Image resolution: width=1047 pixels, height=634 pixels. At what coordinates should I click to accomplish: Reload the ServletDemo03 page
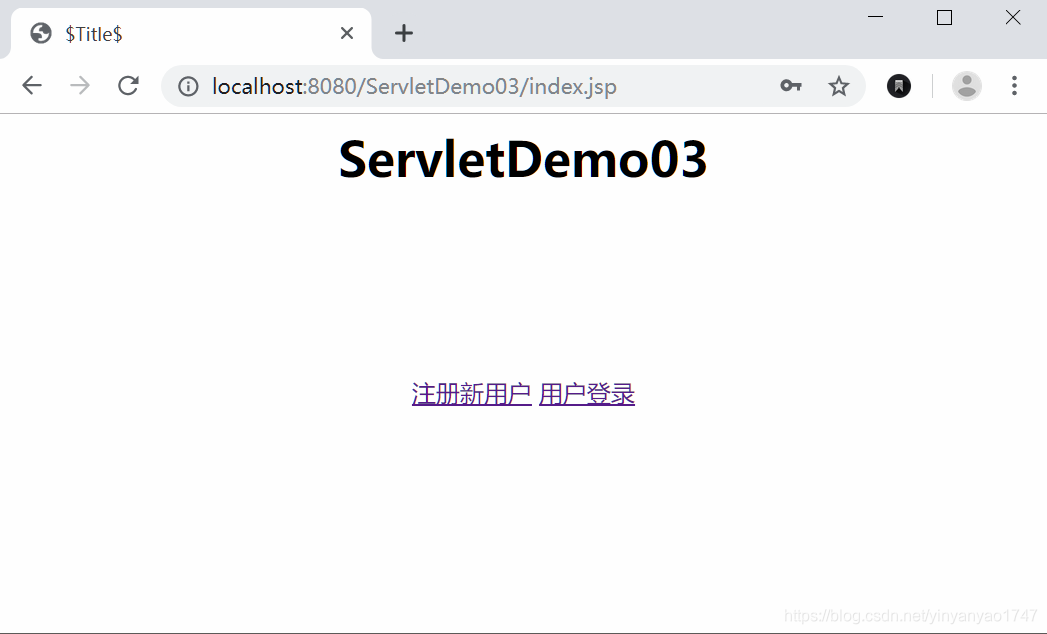tap(128, 86)
